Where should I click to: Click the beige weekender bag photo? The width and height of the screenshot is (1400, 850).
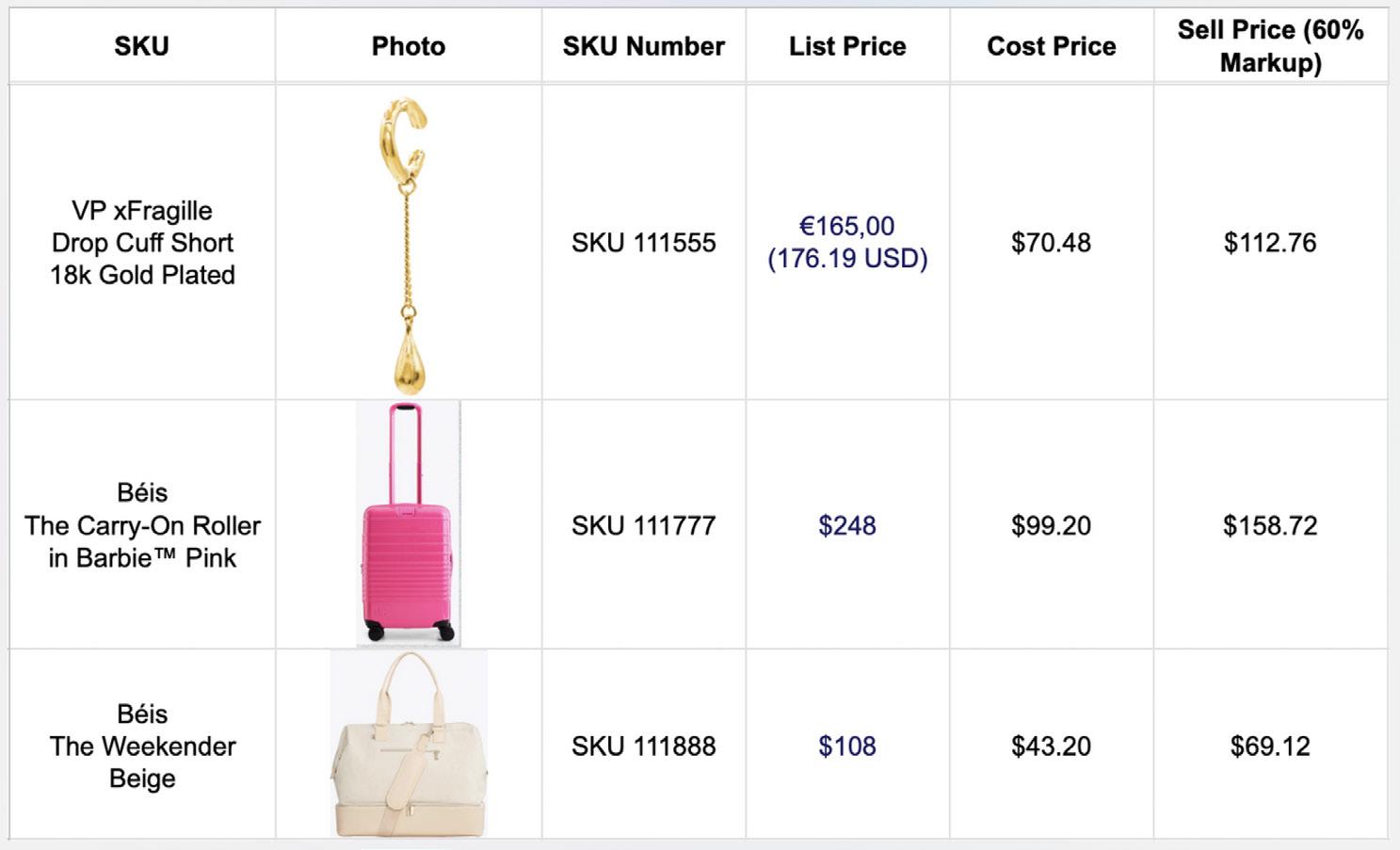[409, 744]
